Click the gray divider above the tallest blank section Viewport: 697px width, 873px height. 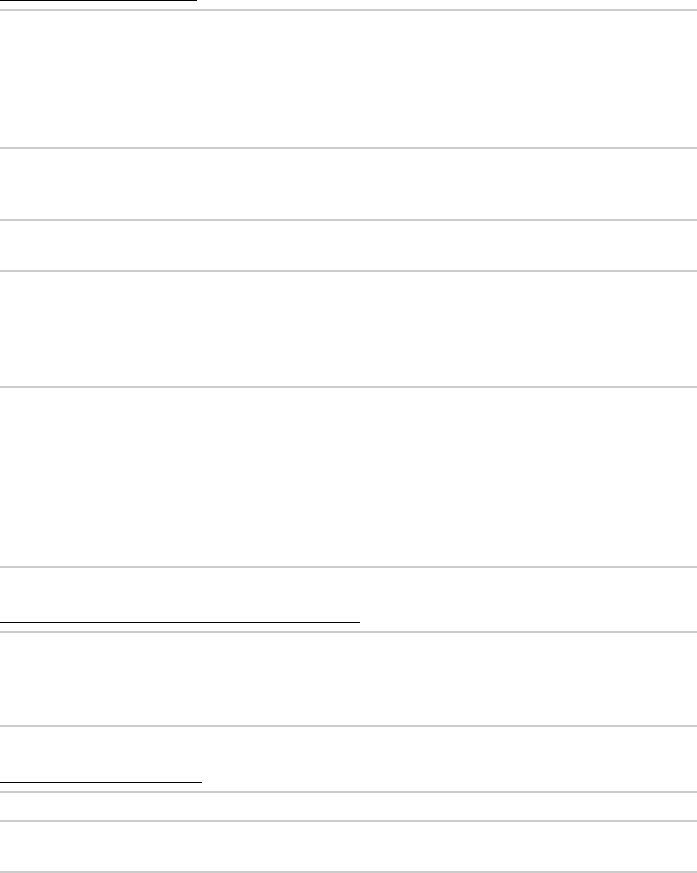click(x=348, y=387)
